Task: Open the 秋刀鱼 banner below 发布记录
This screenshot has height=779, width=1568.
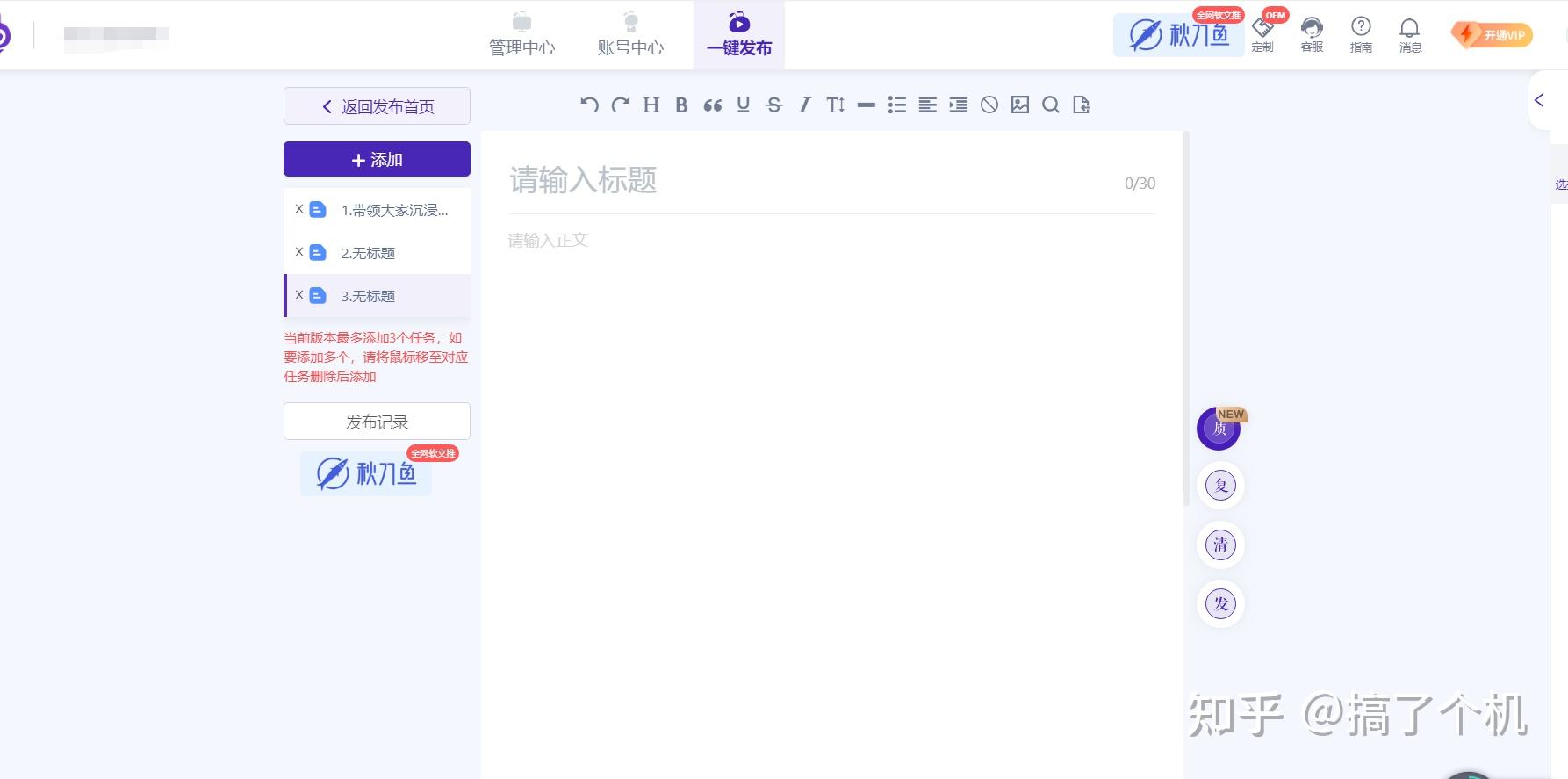Action: (x=366, y=473)
